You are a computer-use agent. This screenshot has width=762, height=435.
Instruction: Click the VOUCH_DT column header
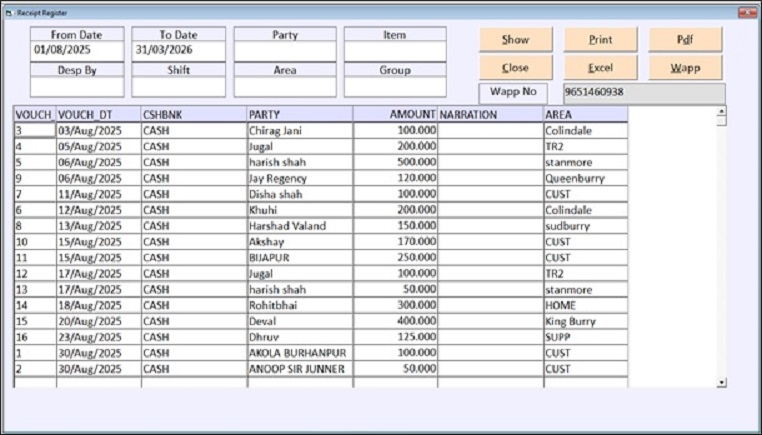point(98,115)
